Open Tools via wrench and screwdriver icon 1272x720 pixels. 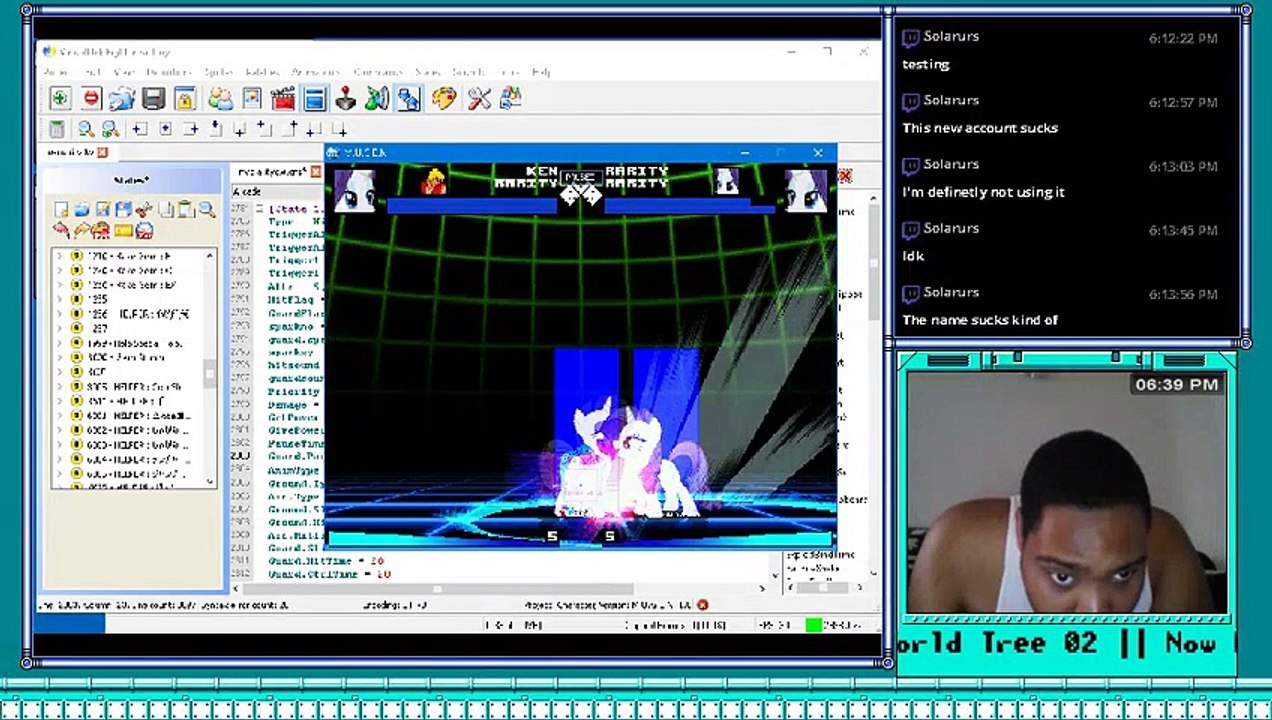pyautogui.click(x=479, y=98)
